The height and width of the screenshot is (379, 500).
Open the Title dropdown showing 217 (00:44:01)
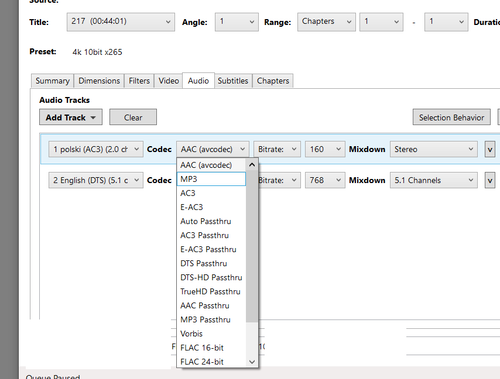pos(120,22)
